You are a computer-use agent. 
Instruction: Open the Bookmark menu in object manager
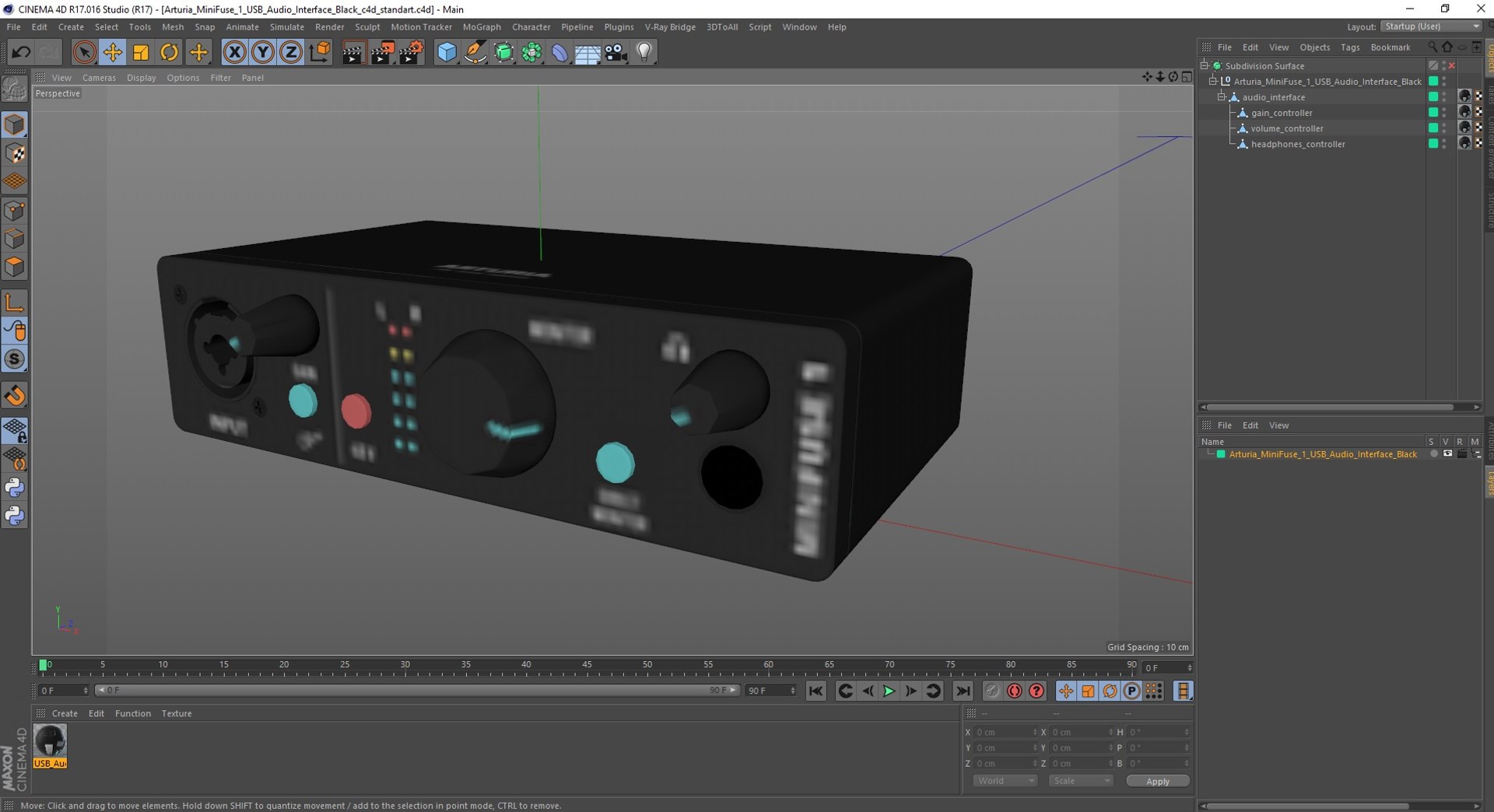click(x=1391, y=47)
